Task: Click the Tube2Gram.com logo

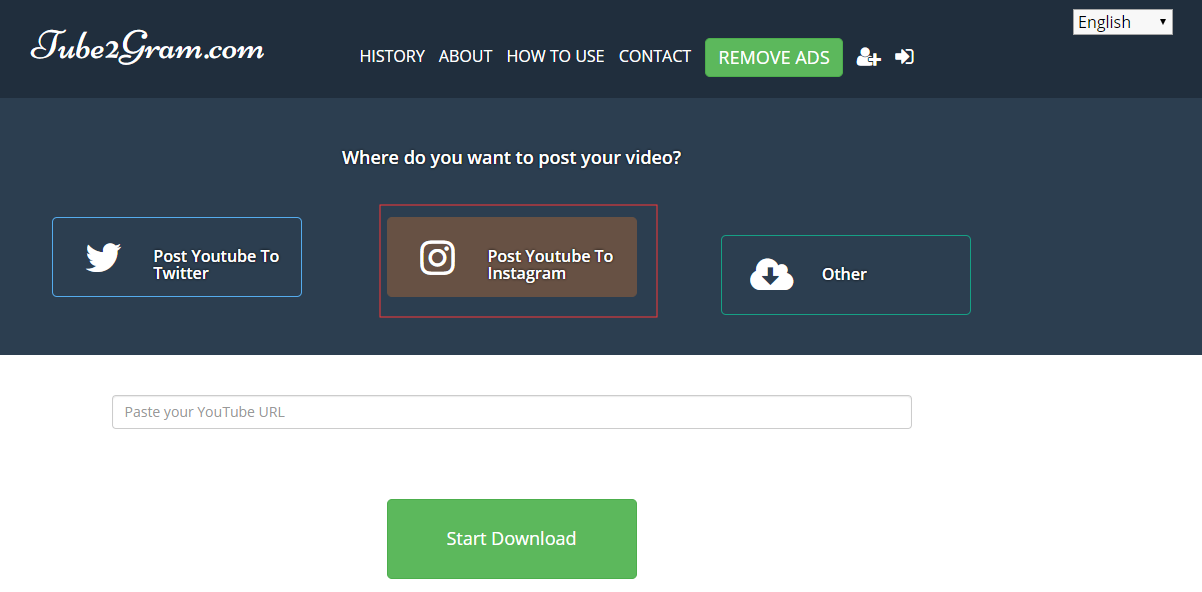Action: [x=147, y=47]
